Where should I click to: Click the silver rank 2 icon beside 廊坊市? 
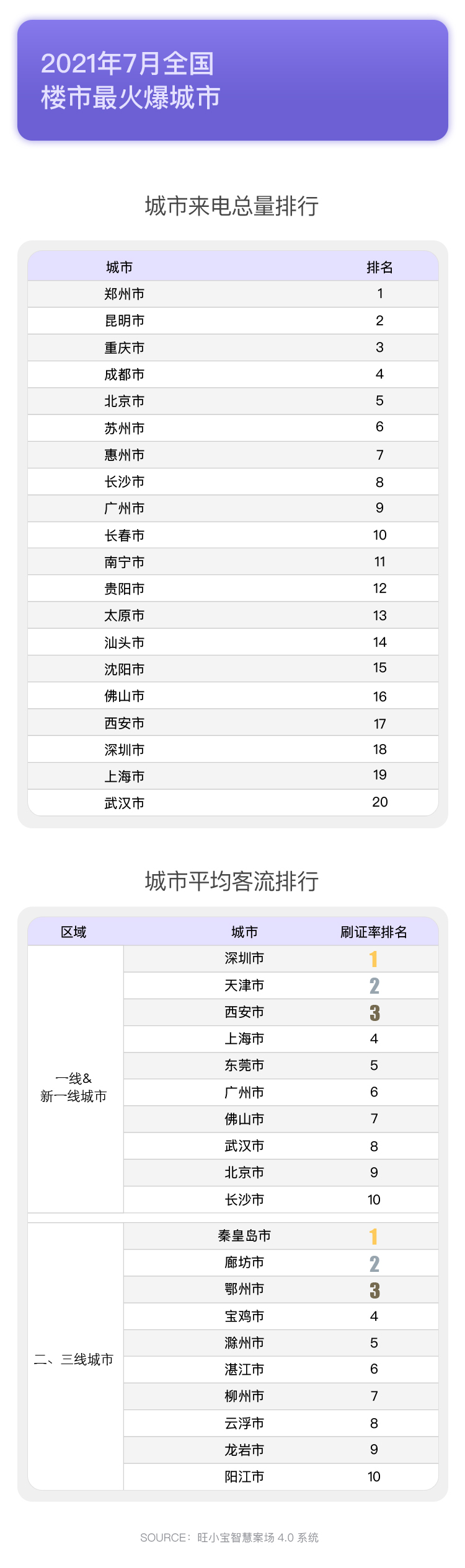pos(374,1263)
